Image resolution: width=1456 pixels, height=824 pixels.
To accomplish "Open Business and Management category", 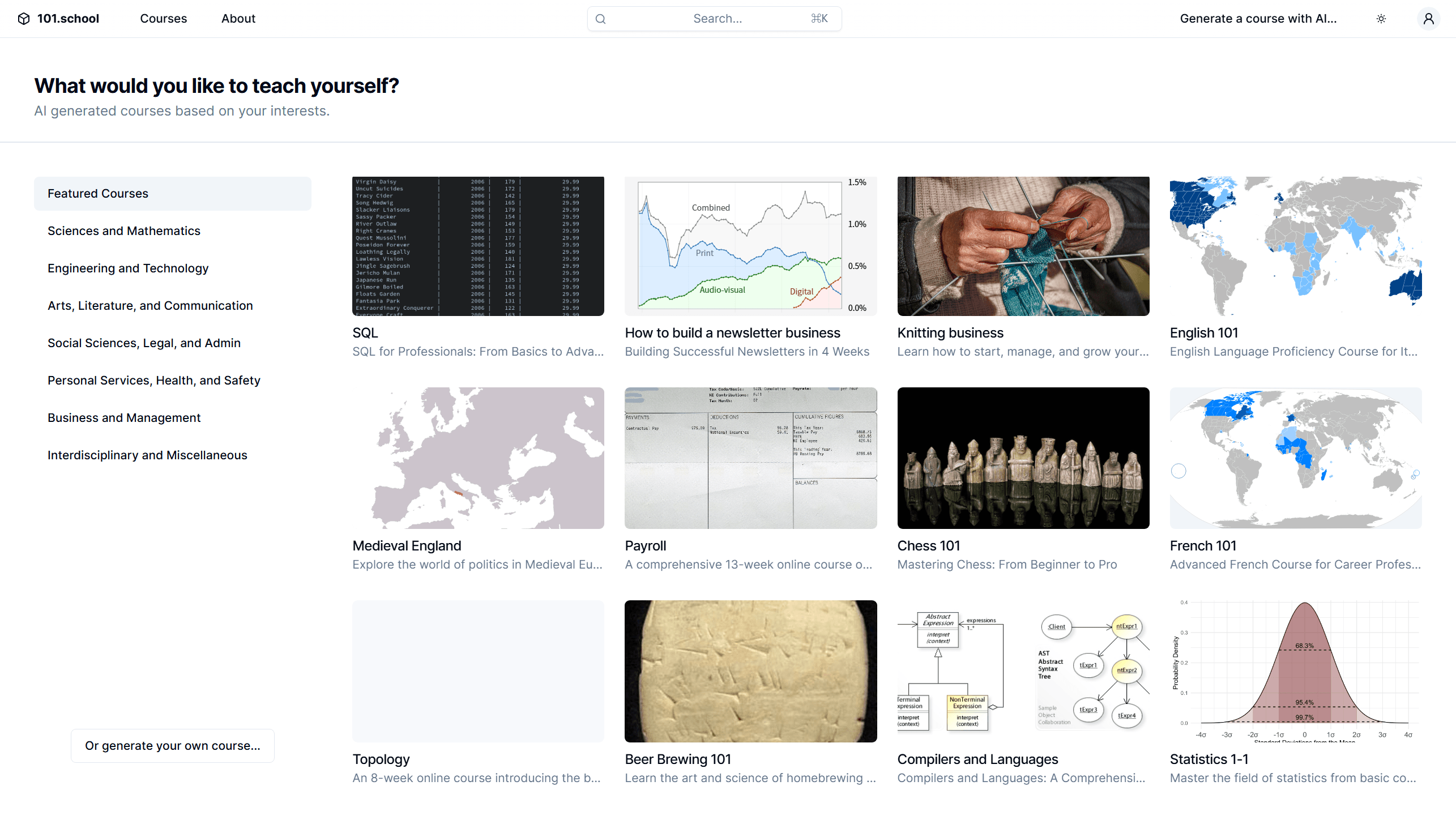I will 124,418.
